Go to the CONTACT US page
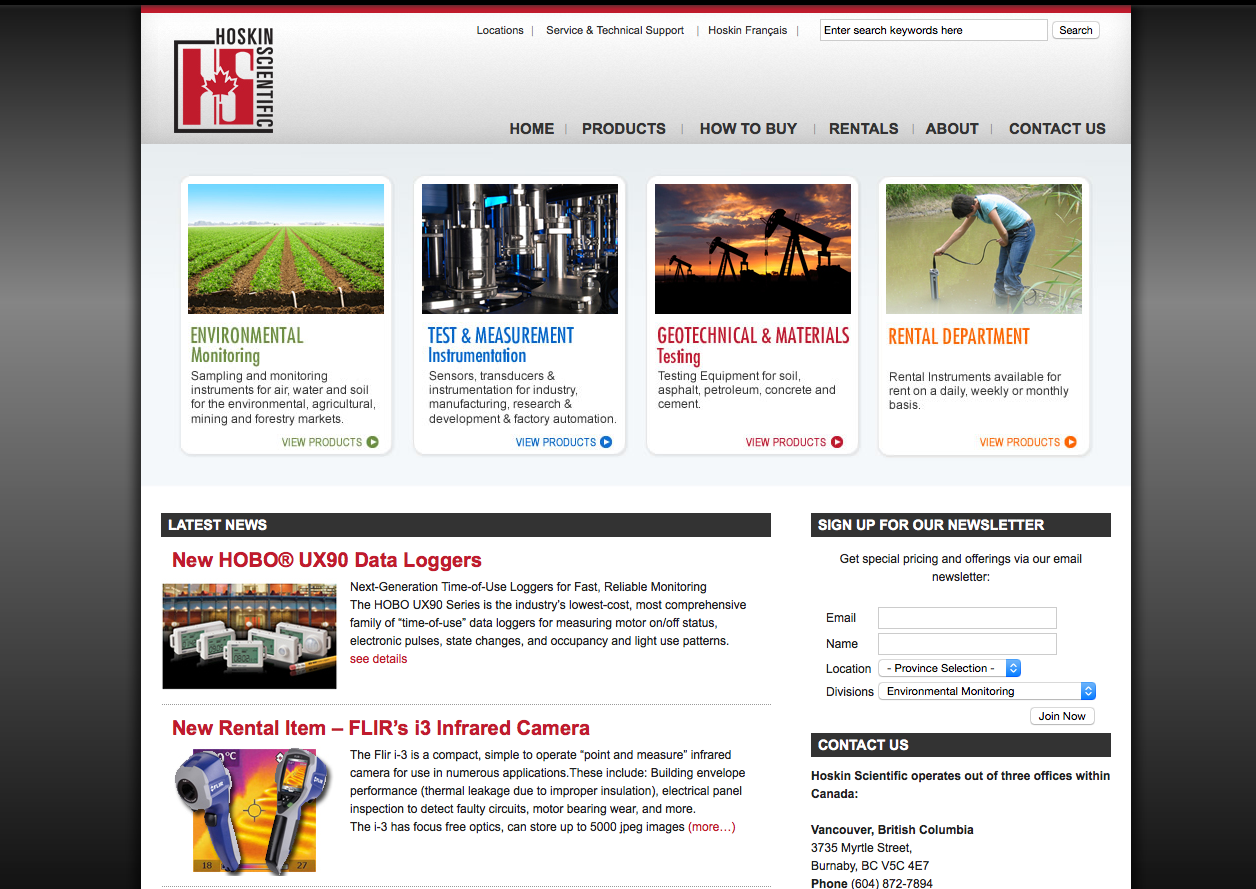Viewport: 1256px width, 889px height. (x=1057, y=128)
